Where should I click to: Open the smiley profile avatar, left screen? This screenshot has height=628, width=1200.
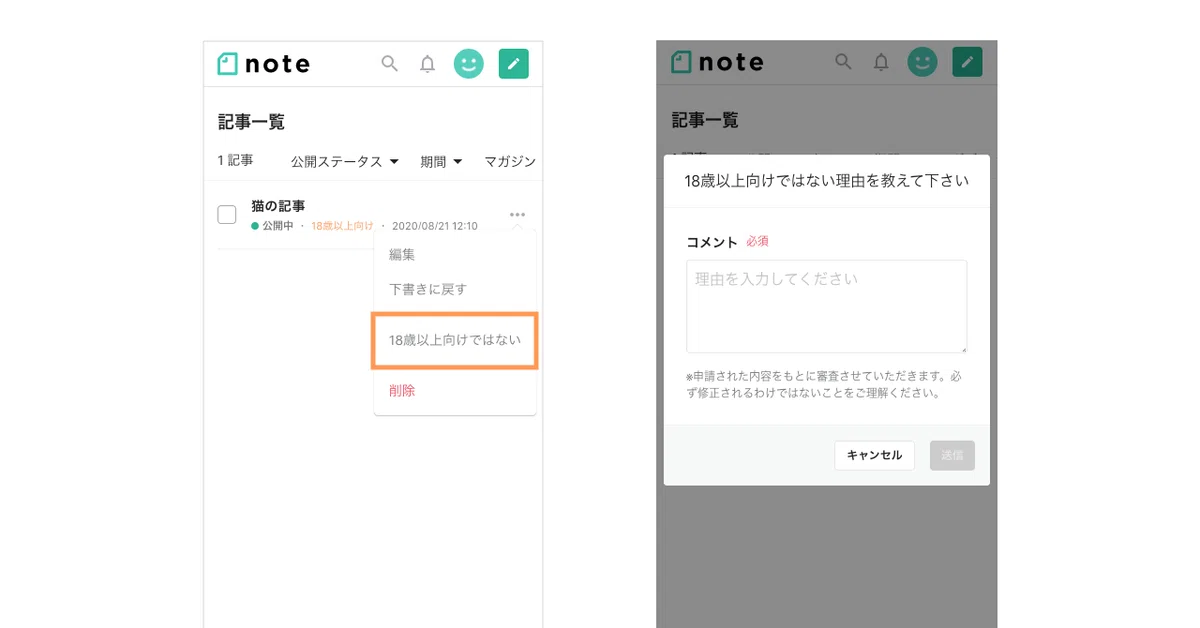click(x=468, y=64)
